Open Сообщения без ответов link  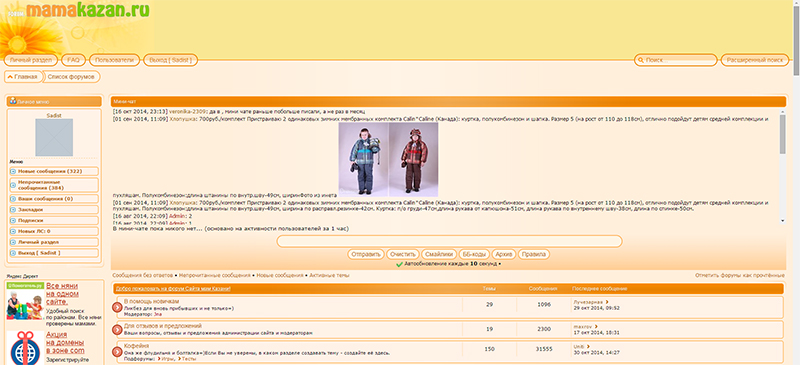tap(142, 275)
